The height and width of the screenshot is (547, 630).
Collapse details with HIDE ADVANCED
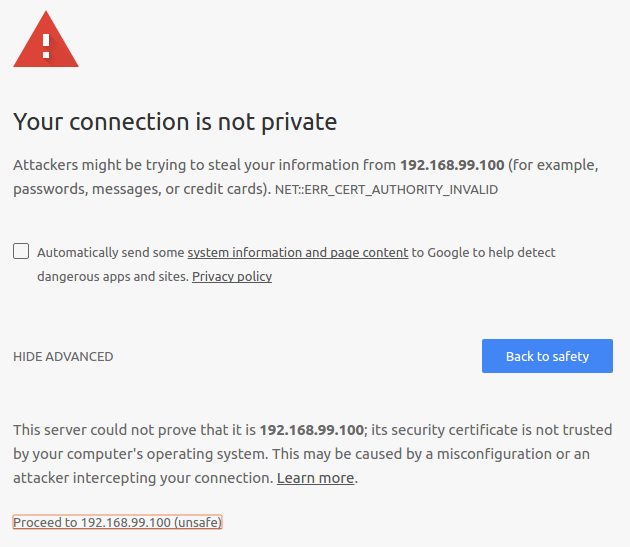coord(63,356)
